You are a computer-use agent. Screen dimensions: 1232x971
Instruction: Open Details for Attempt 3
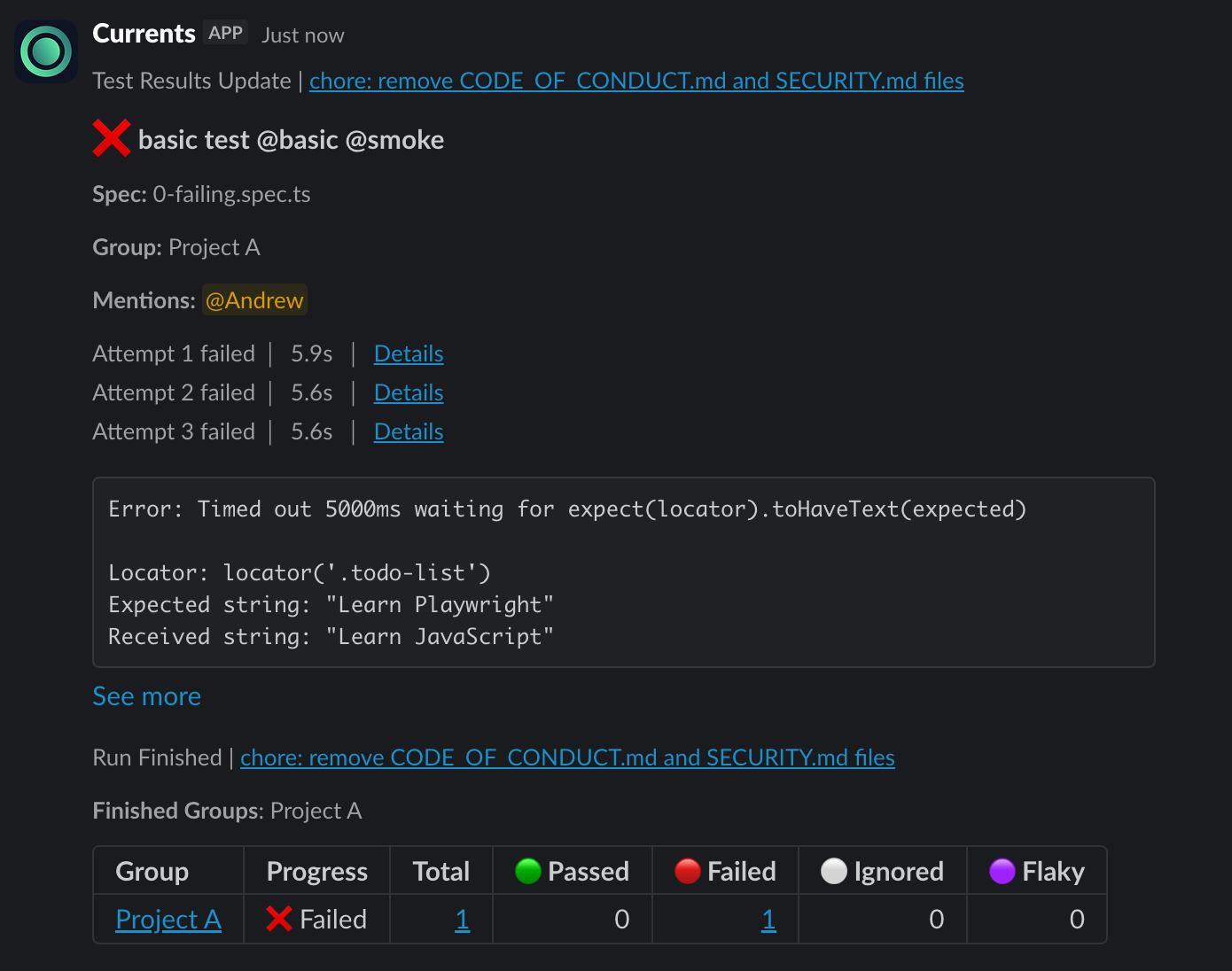(x=408, y=431)
